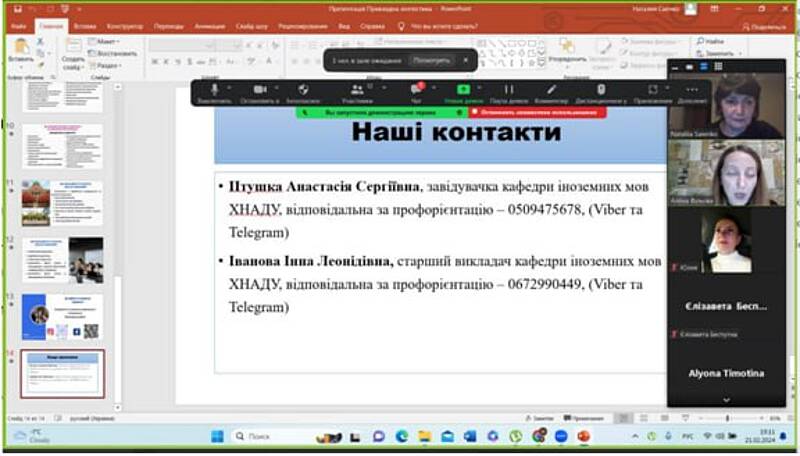Viewport: 800px width, 456px height.
Task: Open Zoom More options ellipsis
Action: coord(692,89)
